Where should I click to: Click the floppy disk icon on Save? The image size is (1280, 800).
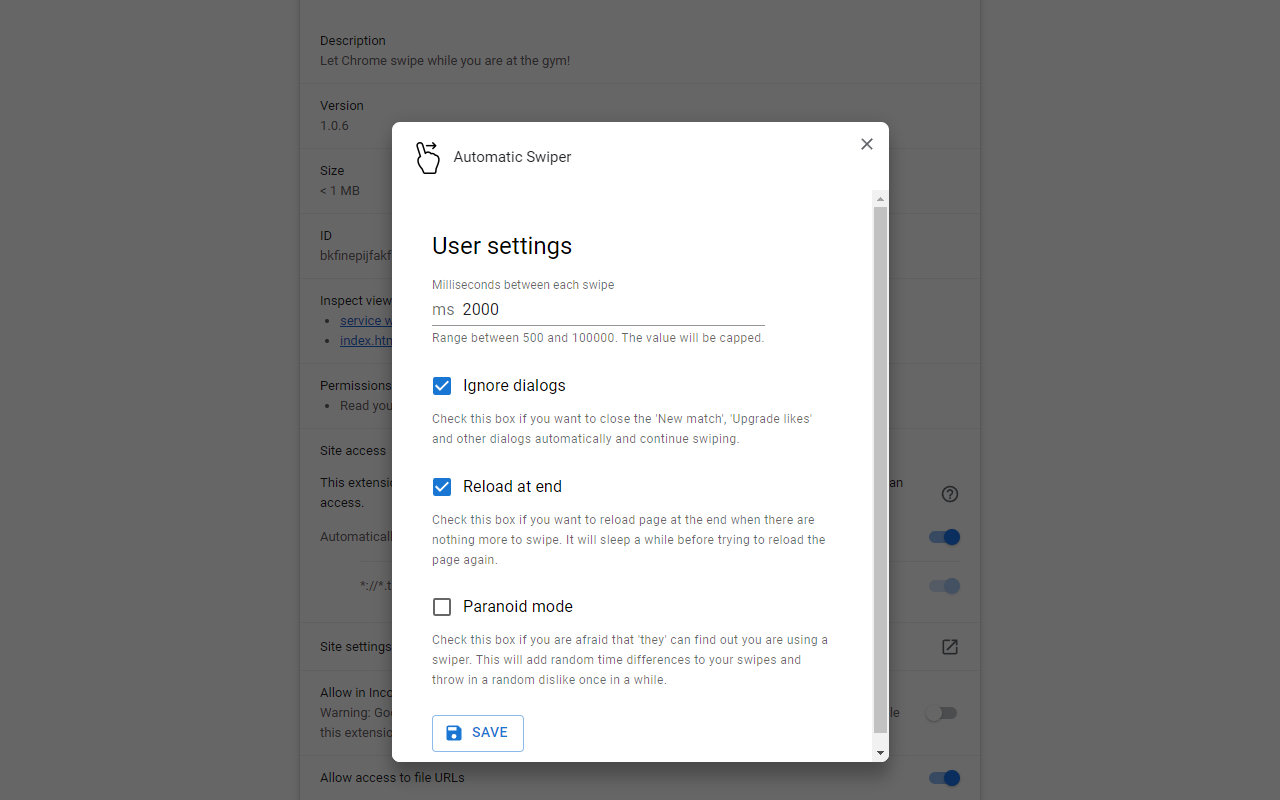coord(454,733)
